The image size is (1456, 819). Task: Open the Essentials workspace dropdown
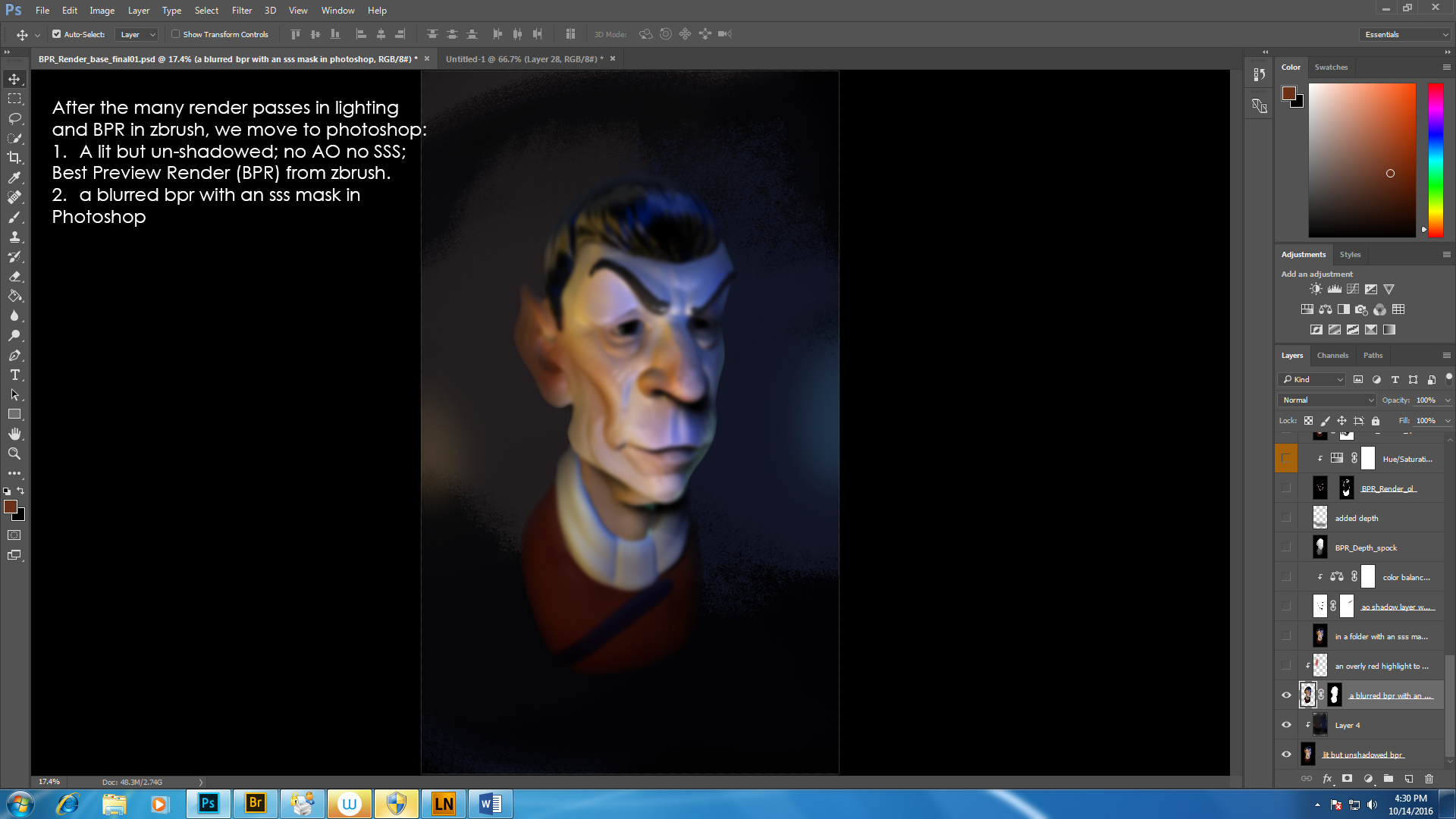point(1405,34)
